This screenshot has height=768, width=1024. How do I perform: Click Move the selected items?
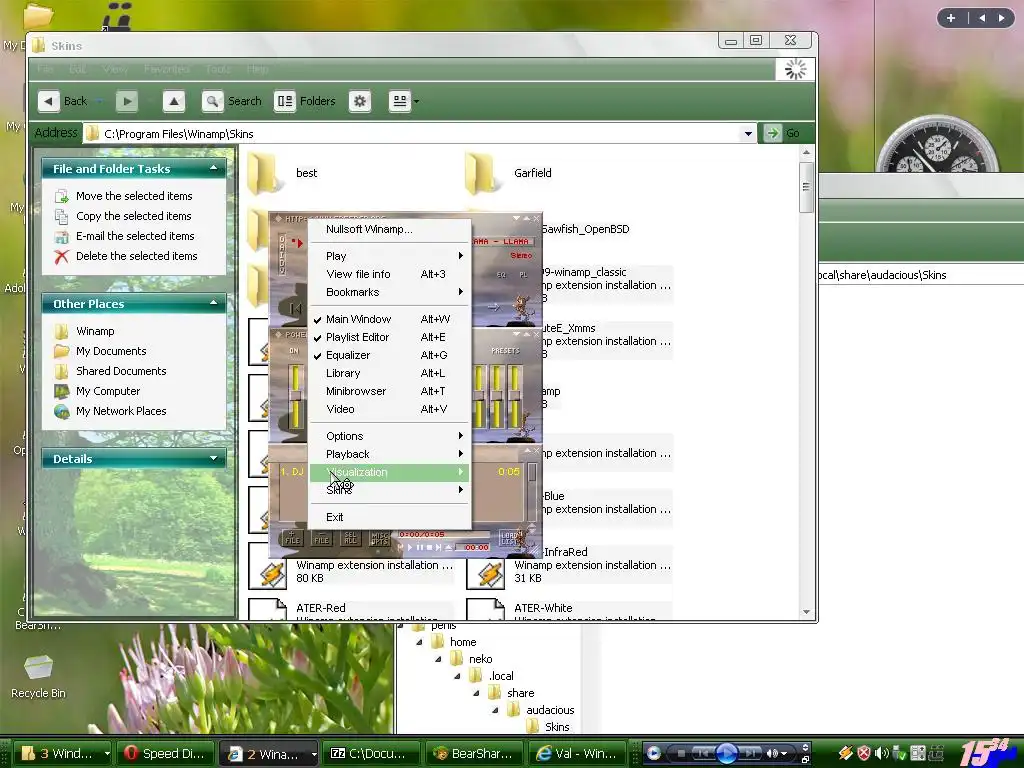(x=134, y=196)
